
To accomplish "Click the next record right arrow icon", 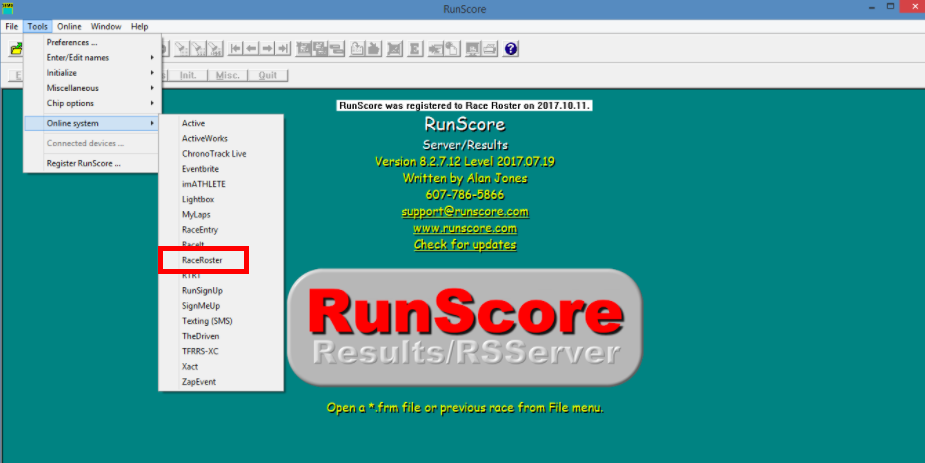I will (267, 49).
